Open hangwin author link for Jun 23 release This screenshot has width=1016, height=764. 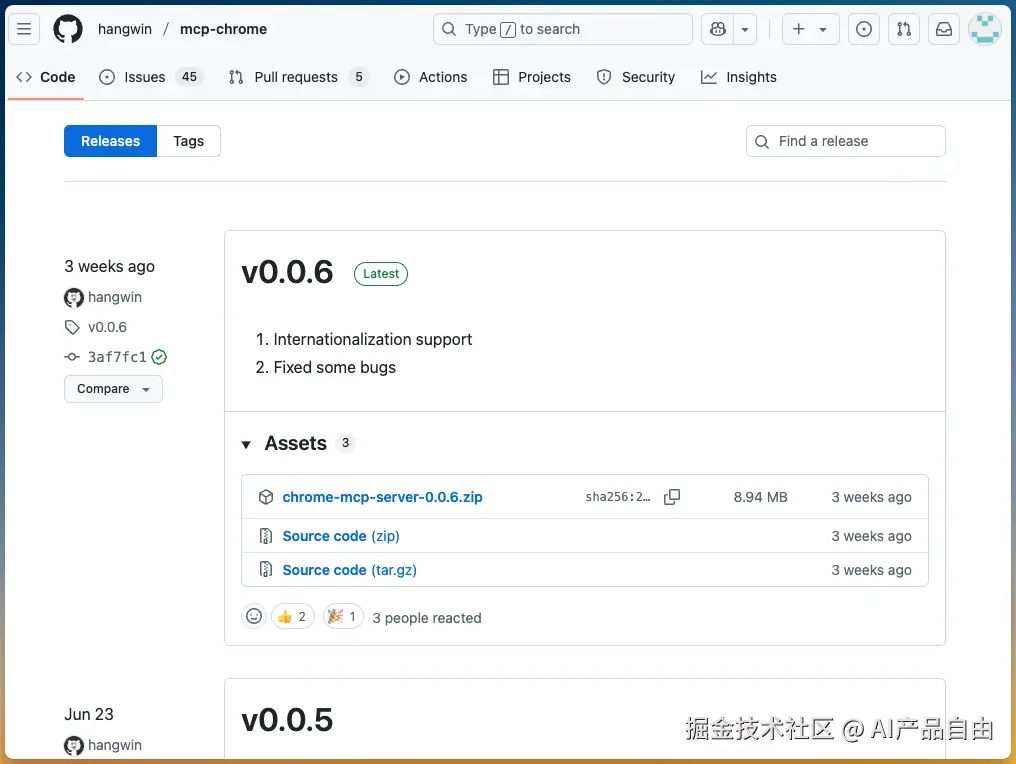115,745
